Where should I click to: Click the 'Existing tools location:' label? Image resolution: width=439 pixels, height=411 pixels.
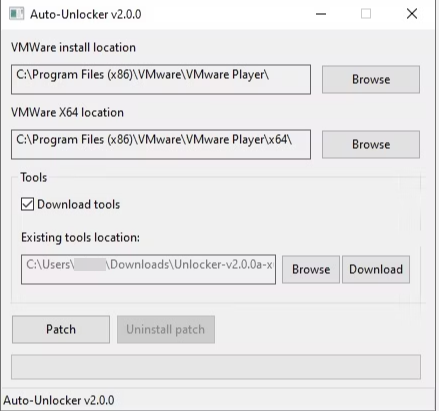click(80, 238)
